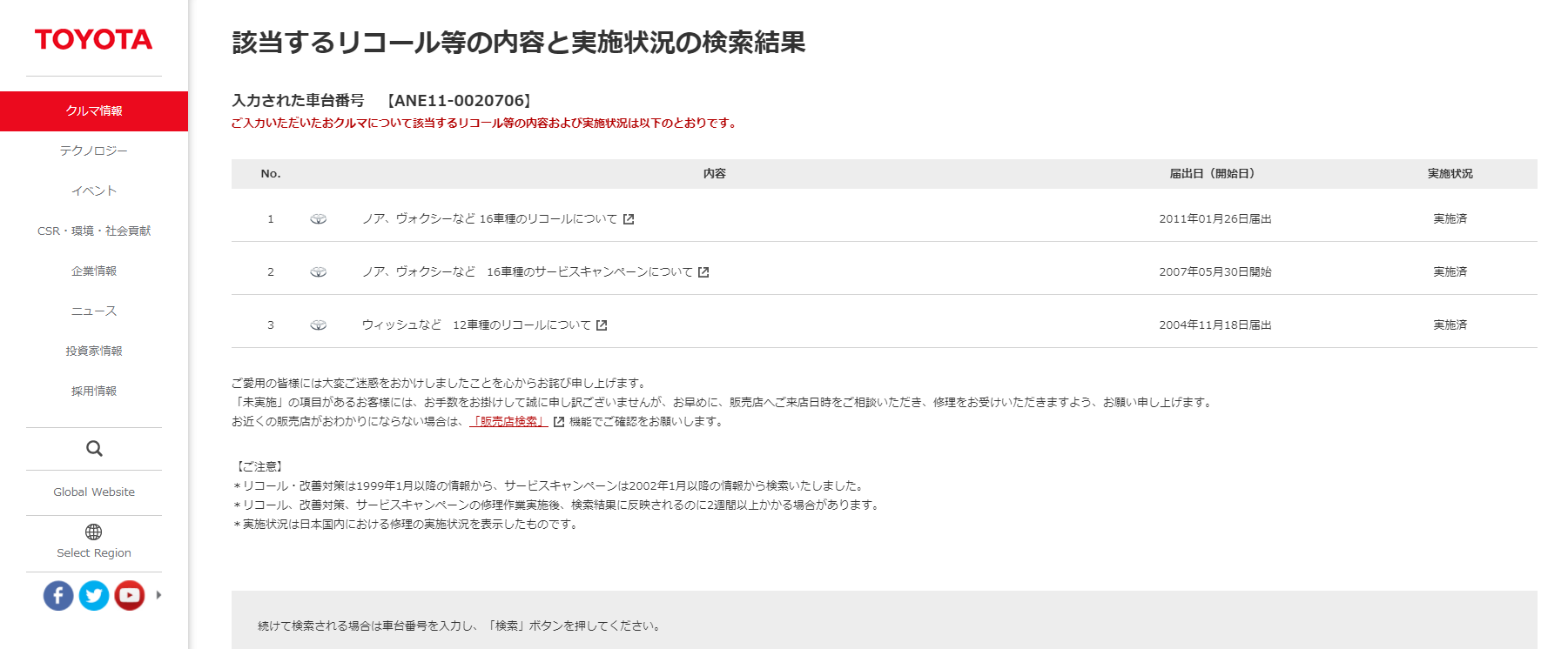Click the 【ご注意】 heading
1568x649 pixels.
259,467
